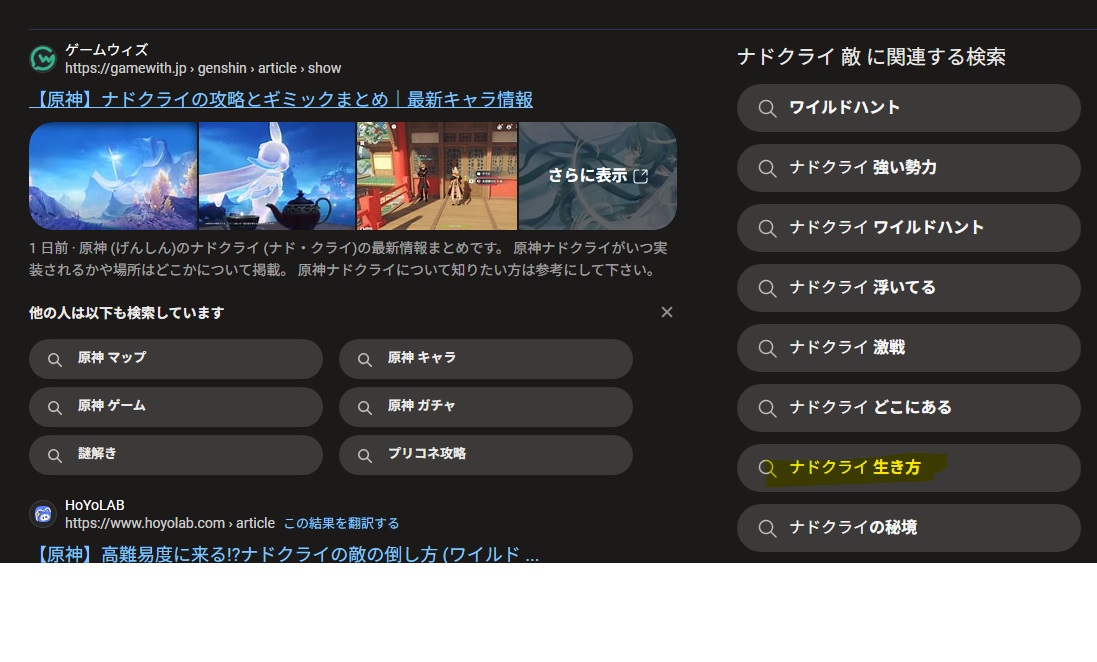Click the search icon beside ナドクライの秘境
Image resolution: width=1097 pixels, height=662 pixels.
(x=767, y=528)
